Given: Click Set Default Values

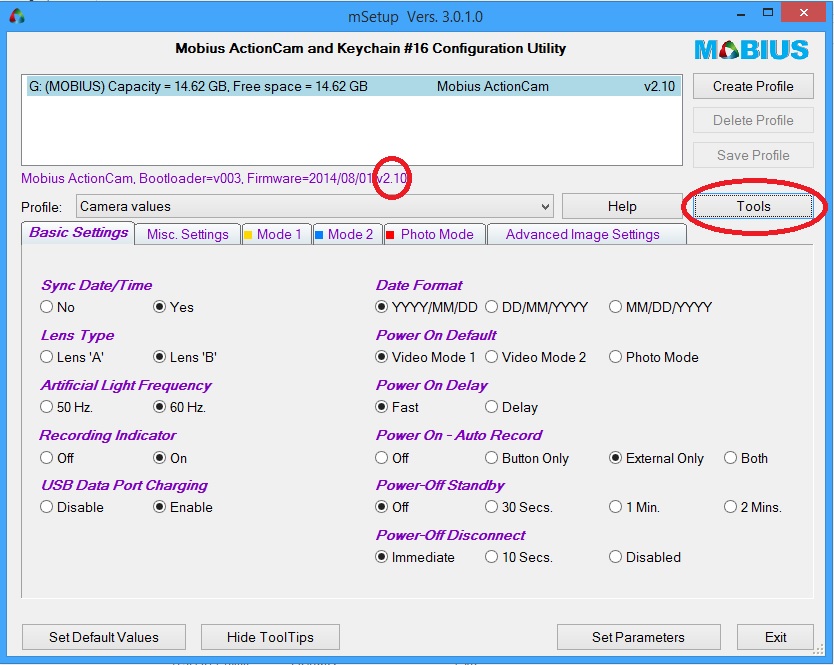Looking at the screenshot, I should click(x=104, y=637).
